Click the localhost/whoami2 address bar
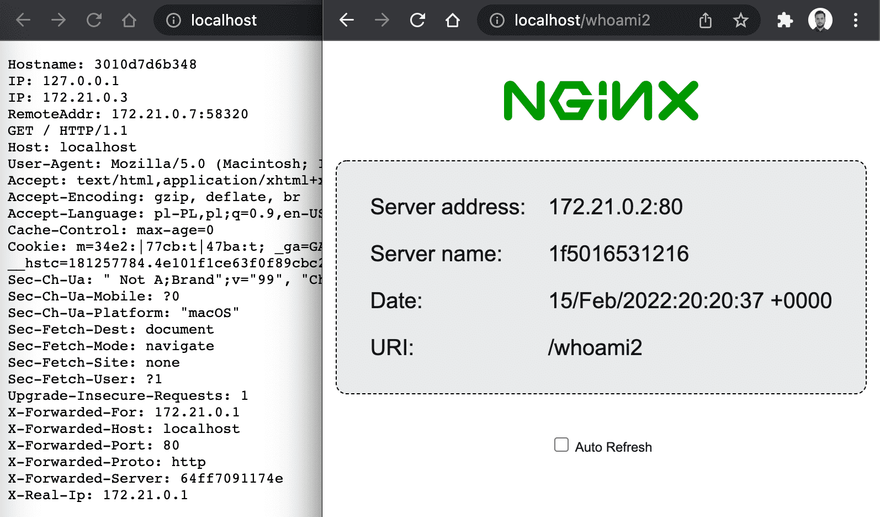The width and height of the screenshot is (880, 517). tap(600, 20)
